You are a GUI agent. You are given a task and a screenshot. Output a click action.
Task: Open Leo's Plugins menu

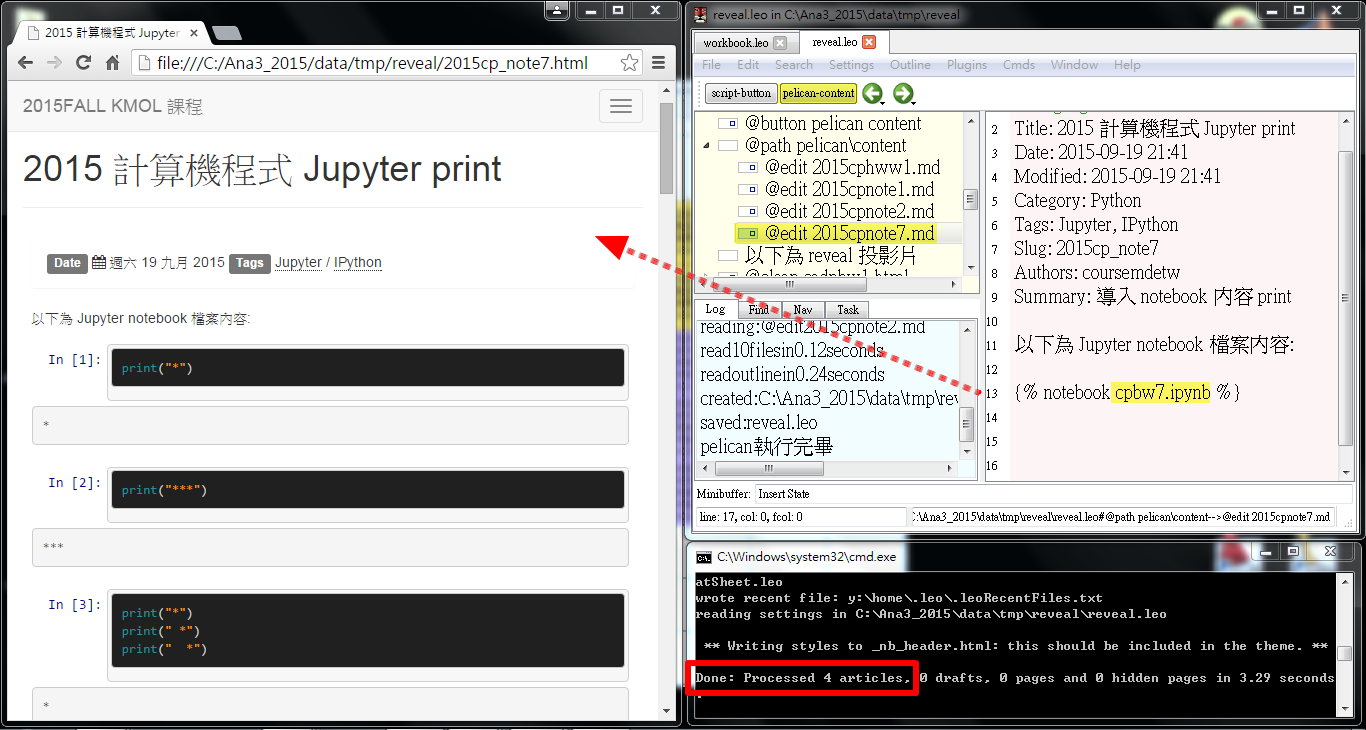pos(967,65)
